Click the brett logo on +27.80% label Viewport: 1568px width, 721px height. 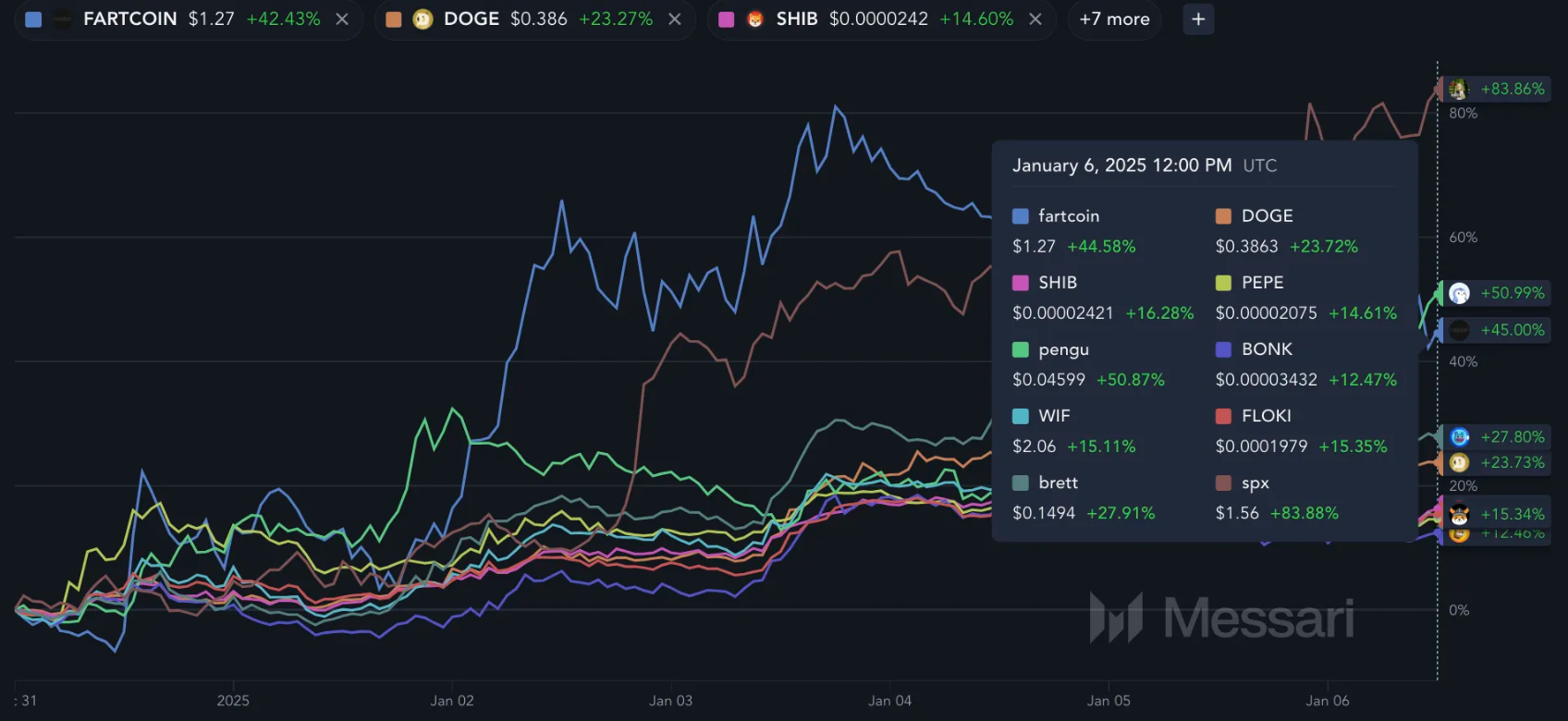pos(1459,437)
